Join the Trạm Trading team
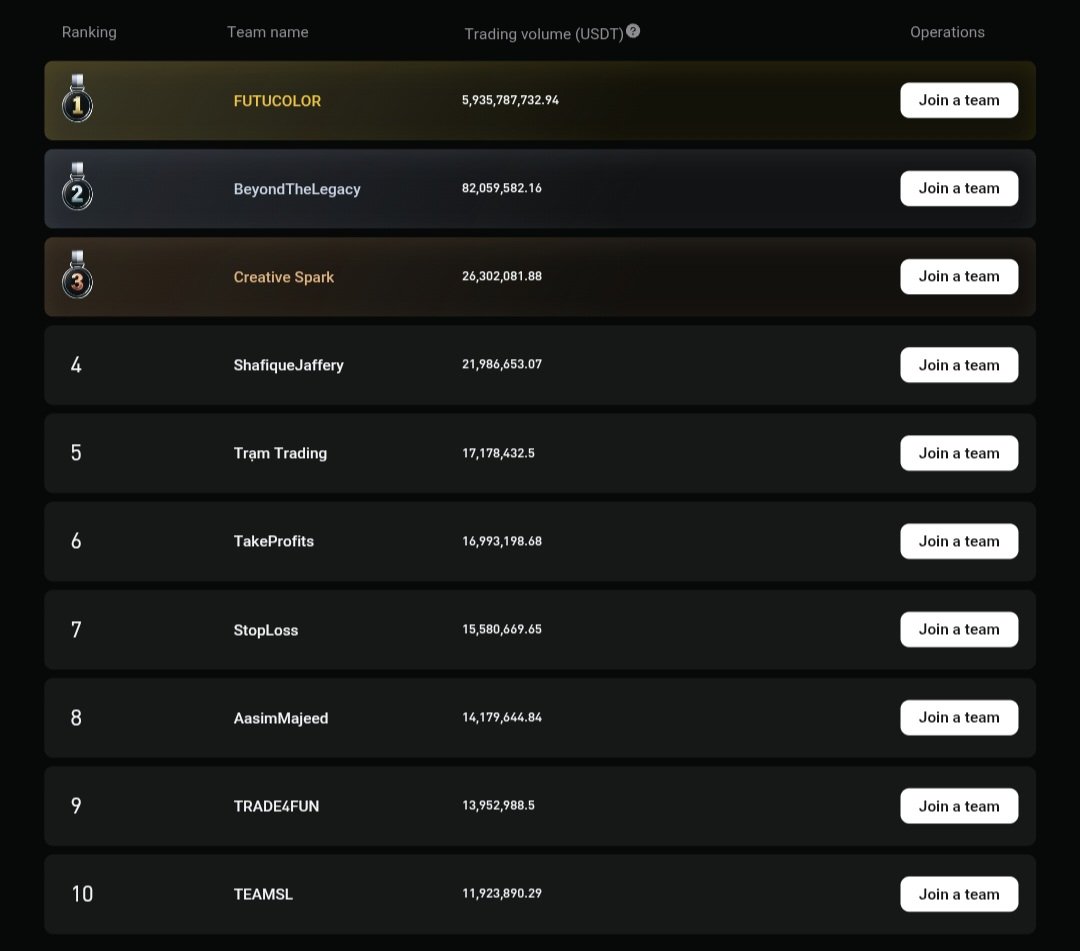The image size is (1080, 951). tap(959, 453)
